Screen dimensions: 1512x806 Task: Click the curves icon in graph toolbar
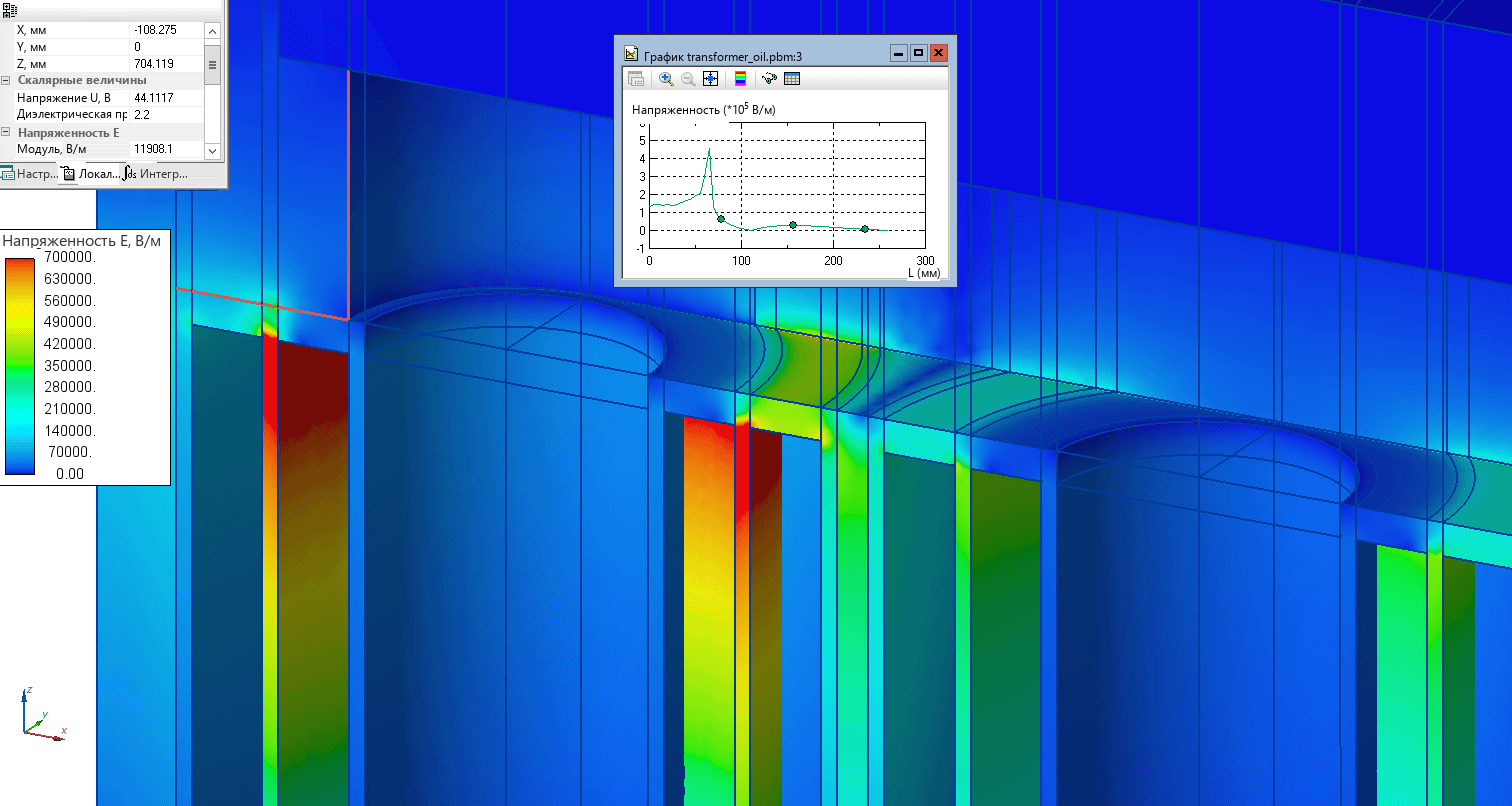[769, 79]
